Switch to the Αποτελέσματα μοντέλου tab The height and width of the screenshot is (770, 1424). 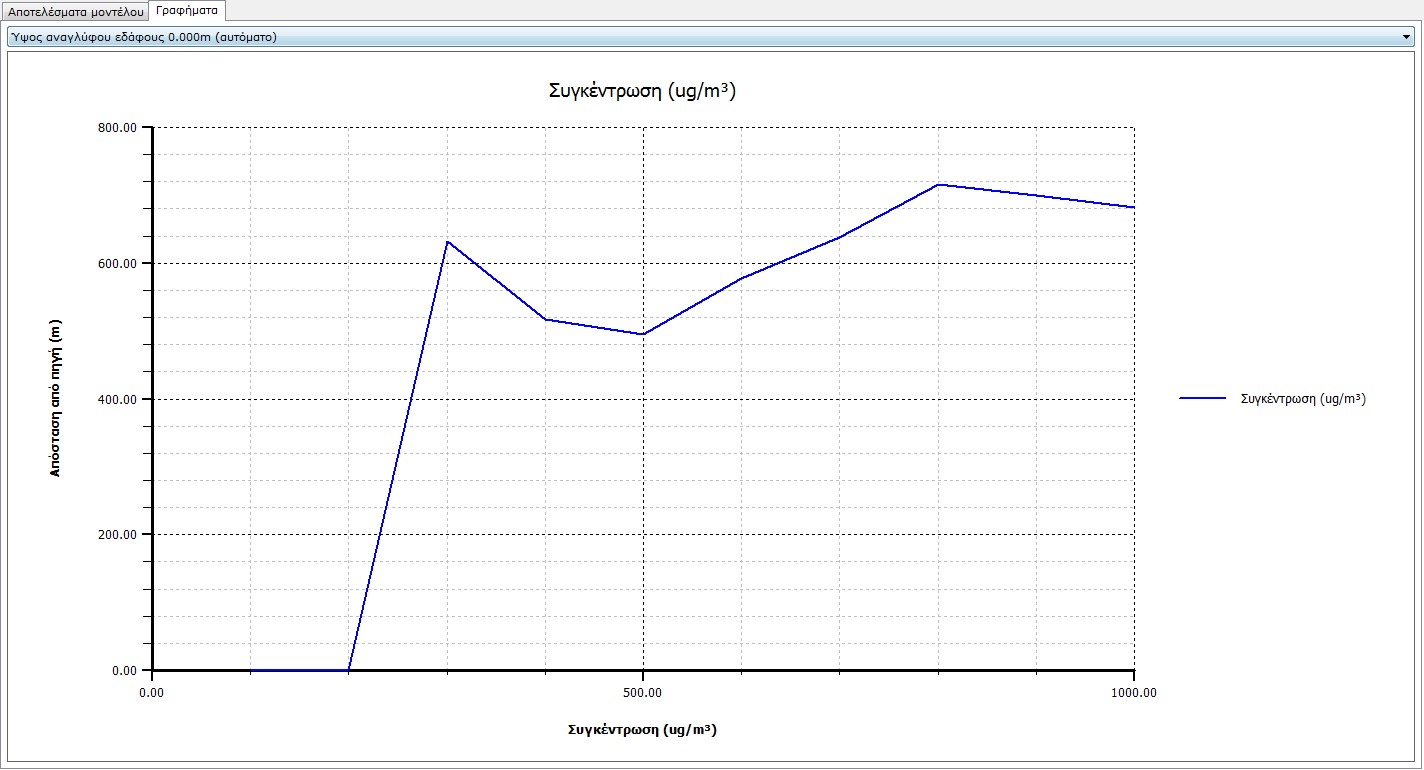point(75,11)
